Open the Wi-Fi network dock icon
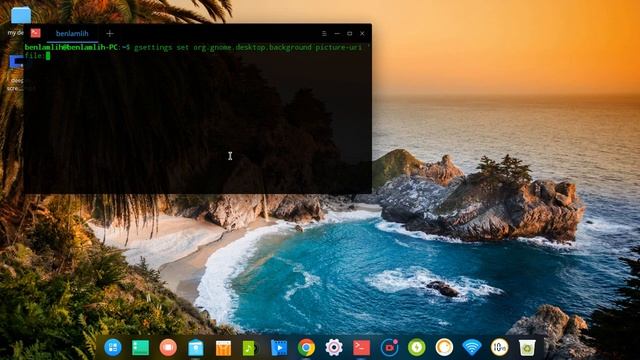The width and height of the screenshot is (640, 360). (472, 347)
